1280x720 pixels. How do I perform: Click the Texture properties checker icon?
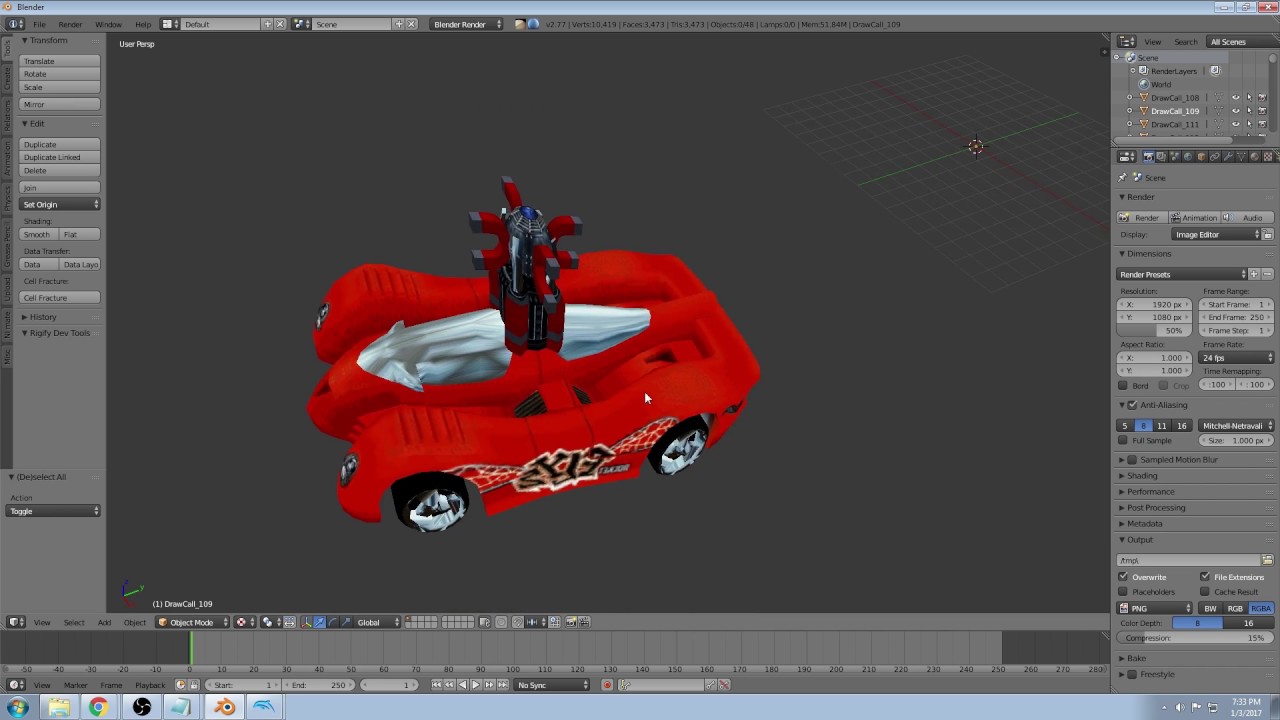coord(1268,157)
